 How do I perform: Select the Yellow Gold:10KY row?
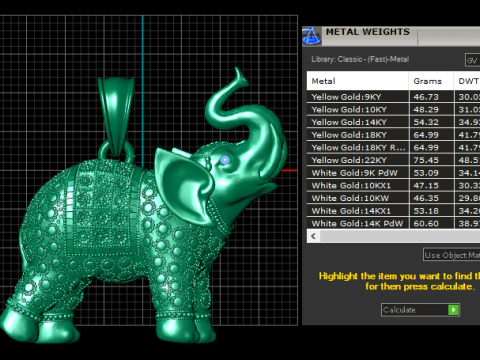click(x=393, y=109)
